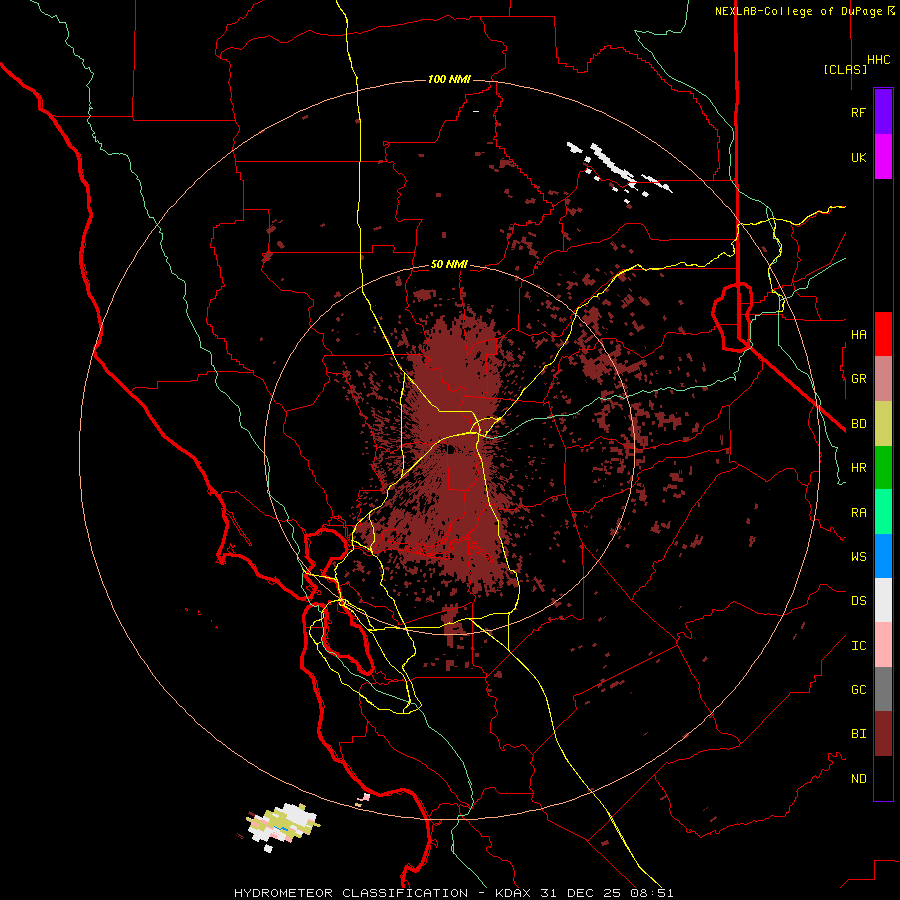The width and height of the screenshot is (900, 900).
Task: Click the salmon GR legend color block
Action: pos(883,379)
